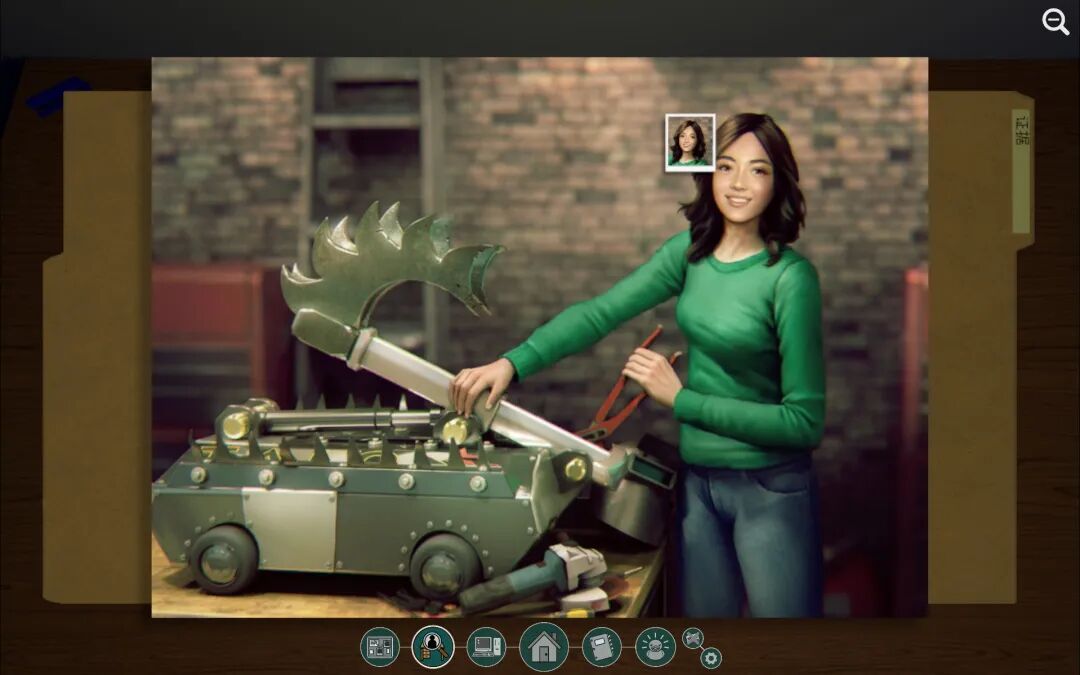This screenshot has width=1080, height=675.
Task: Click the small crossed icon above gear
Action: pyautogui.click(x=692, y=638)
